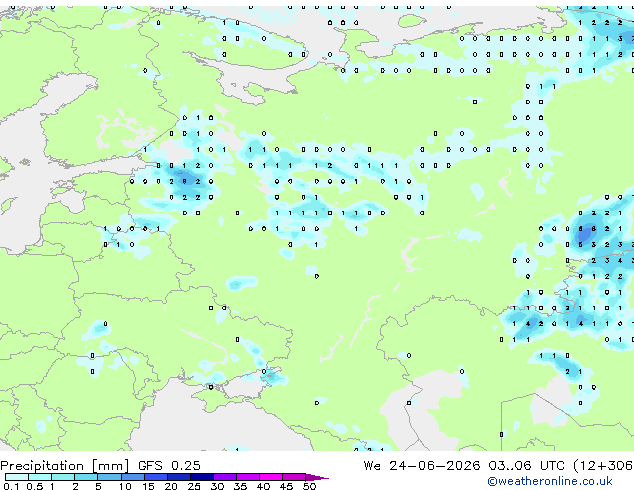Click the '0.1' legend scale label
Viewport: 634px width, 490px height.
[11, 486]
